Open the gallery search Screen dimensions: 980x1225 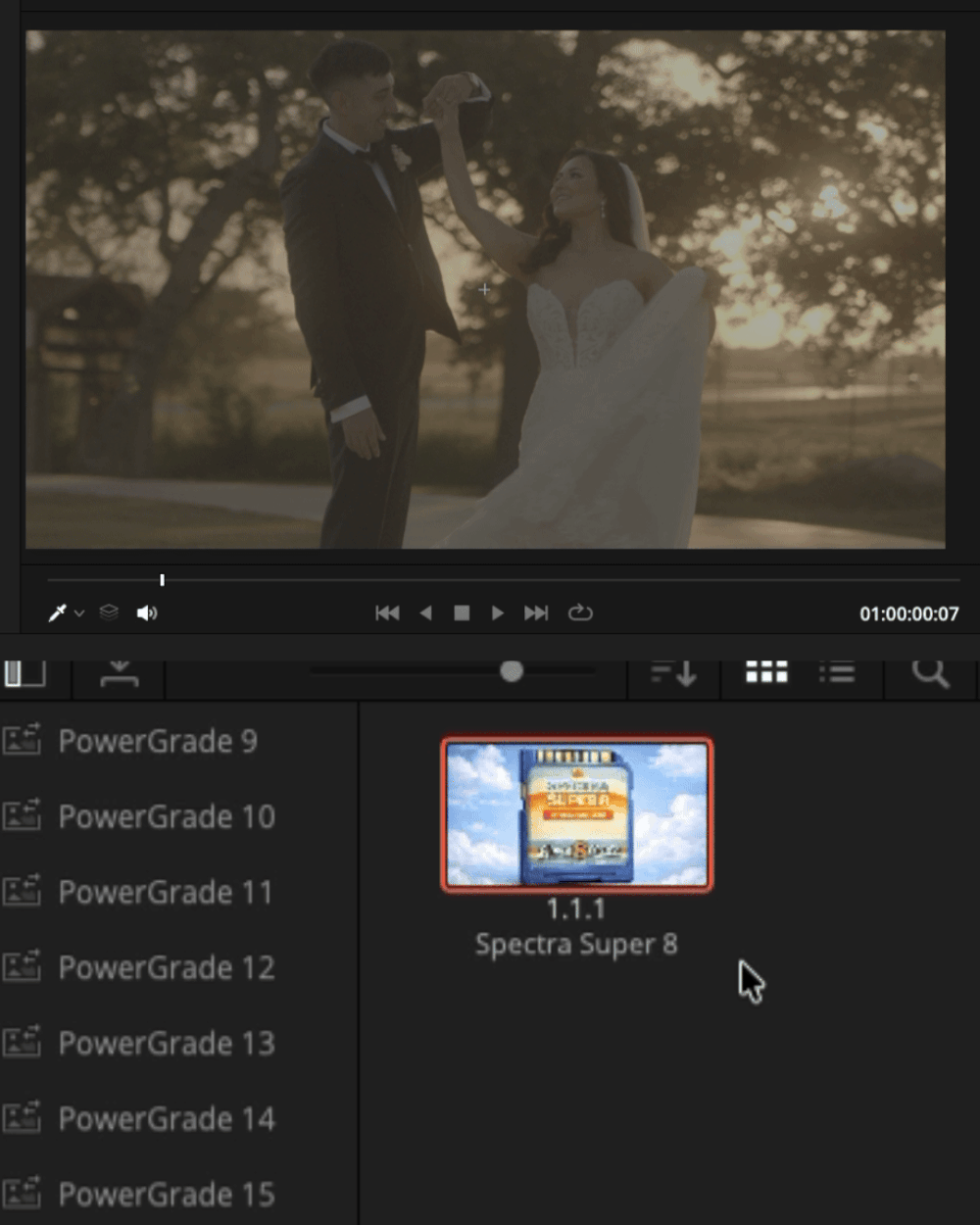932,672
